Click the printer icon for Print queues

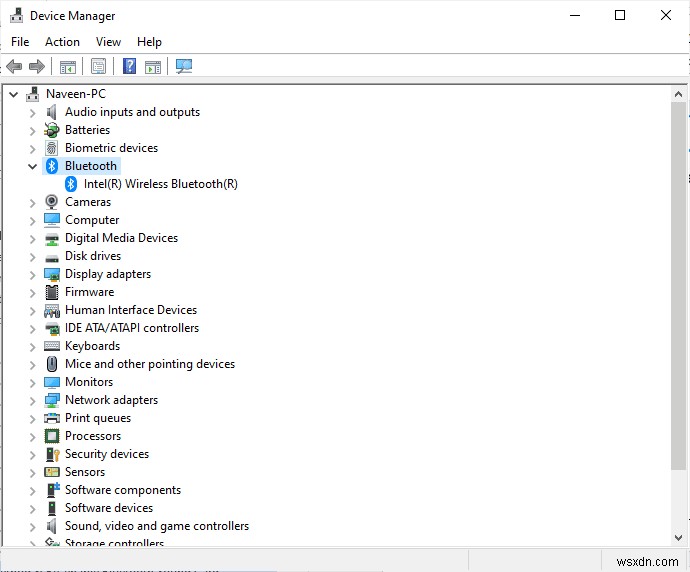[x=52, y=418]
